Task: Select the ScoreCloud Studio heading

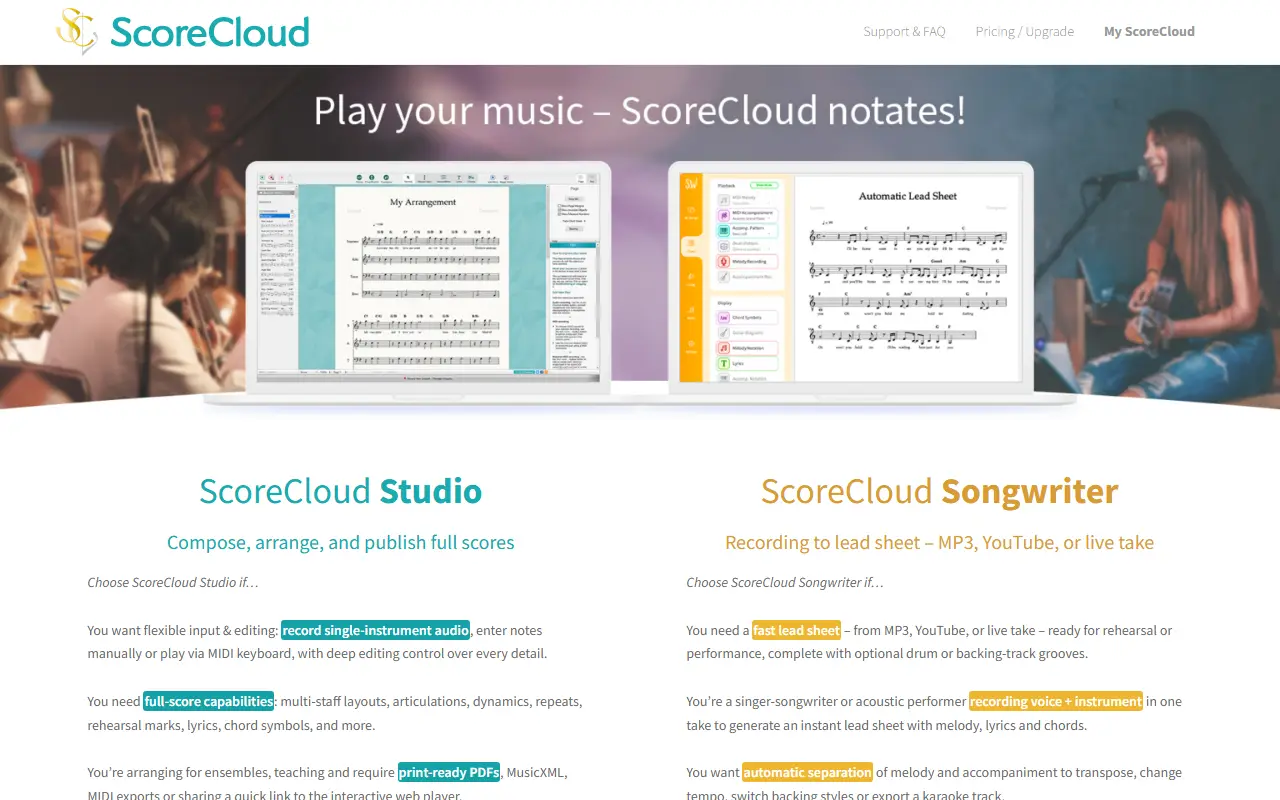Action: click(x=340, y=491)
